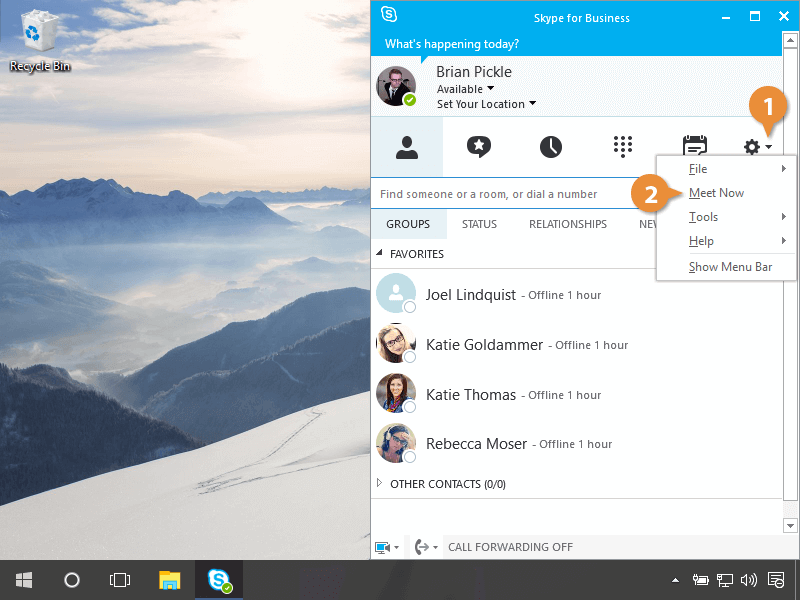Open the Tools submenu
This screenshot has width=800, height=600.
[704, 217]
